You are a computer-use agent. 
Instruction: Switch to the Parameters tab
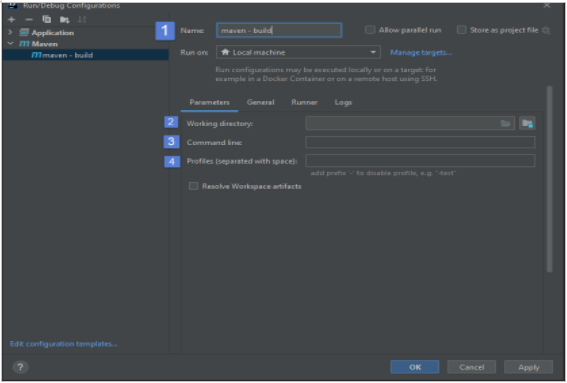209,102
